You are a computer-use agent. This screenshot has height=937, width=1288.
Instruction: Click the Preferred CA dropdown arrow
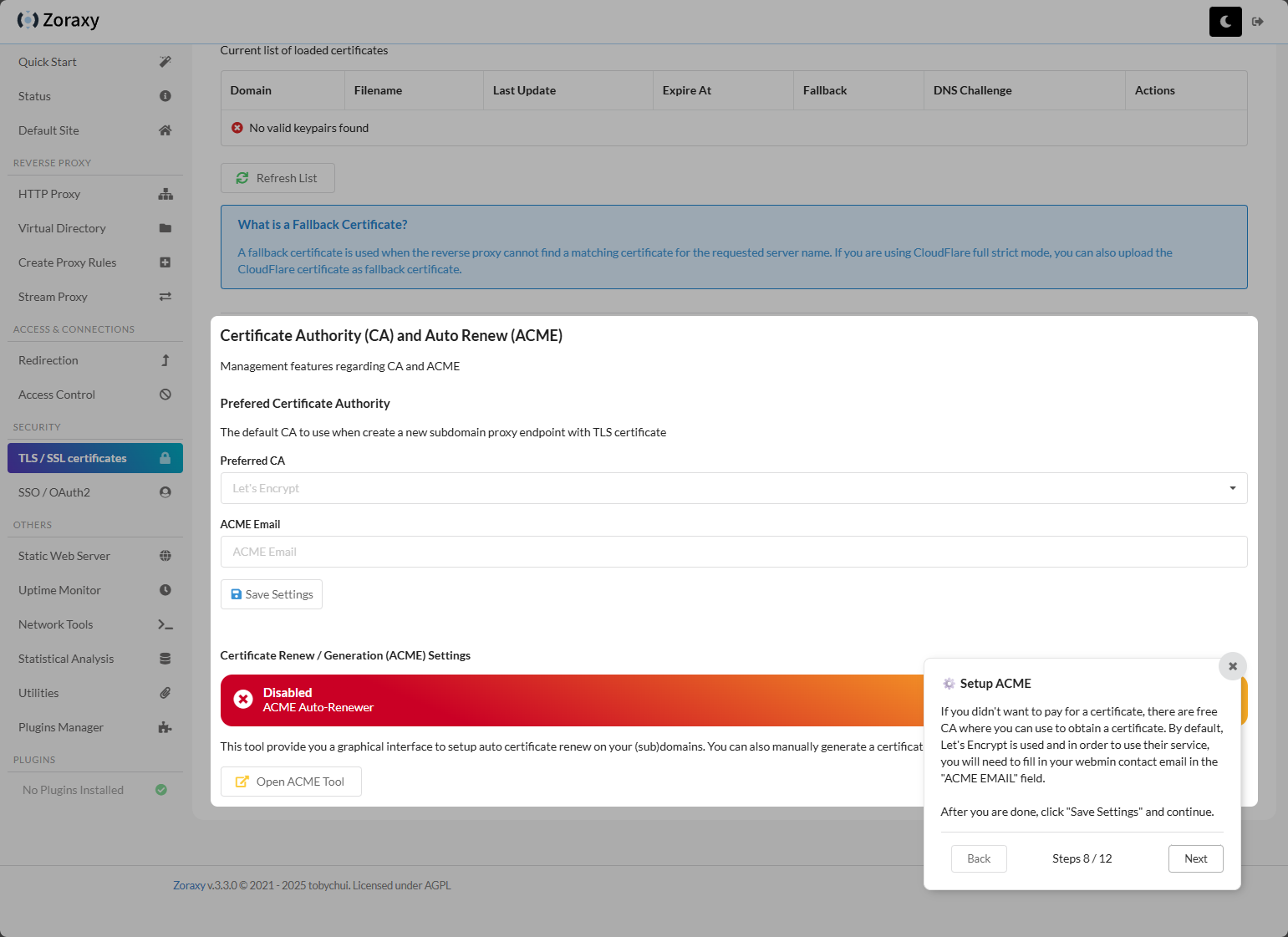[1233, 488]
